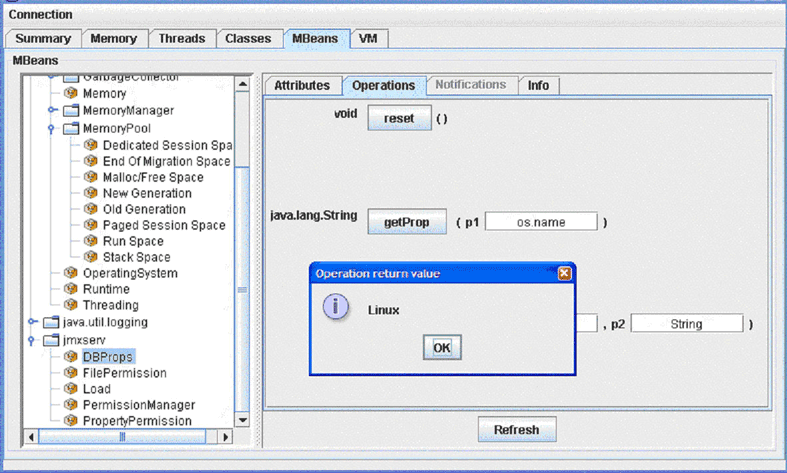
Task: Select the Operations sub-tab
Action: (x=384, y=85)
